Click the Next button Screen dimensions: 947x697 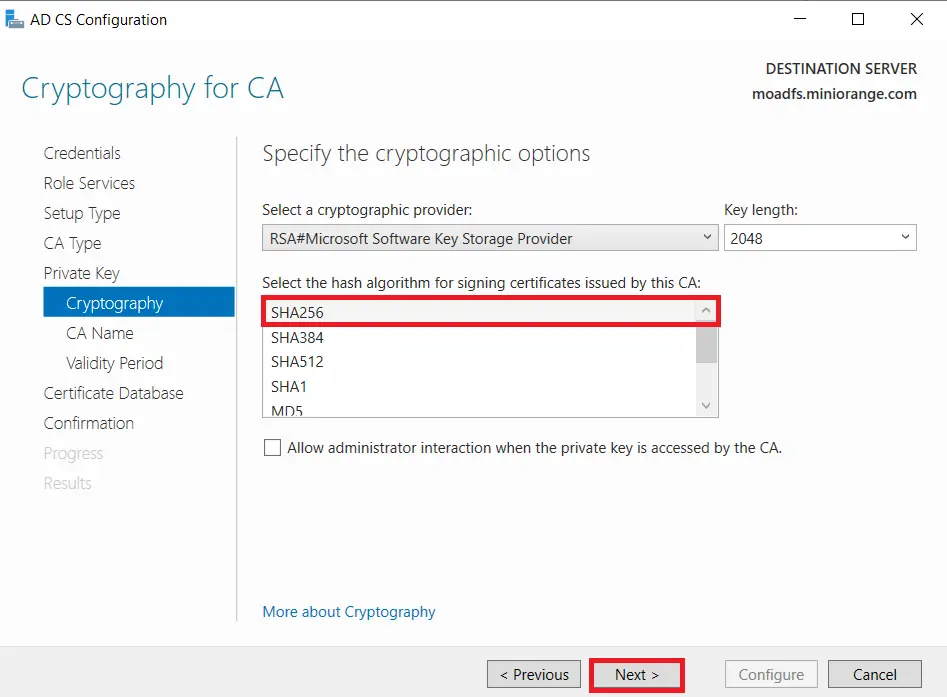[x=637, y=674]
